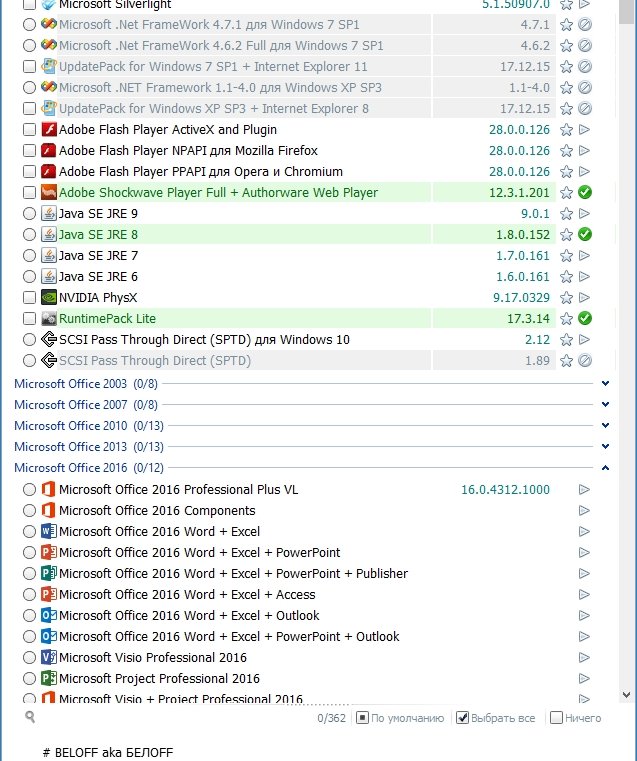
Task: Click play arrow for Java SE JRE 6
Action: [585, 277]
